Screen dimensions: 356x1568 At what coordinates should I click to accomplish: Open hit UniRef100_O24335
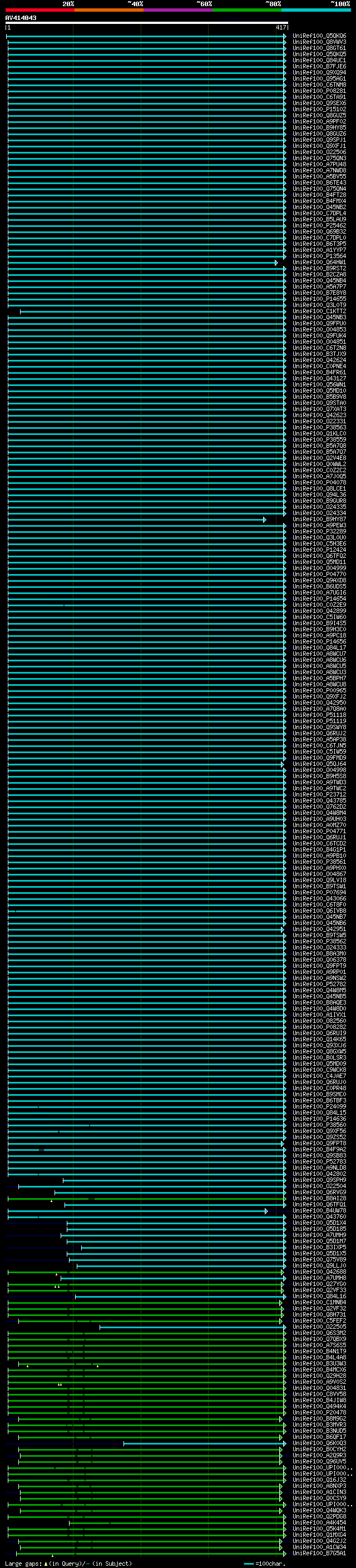click(319, 507)
